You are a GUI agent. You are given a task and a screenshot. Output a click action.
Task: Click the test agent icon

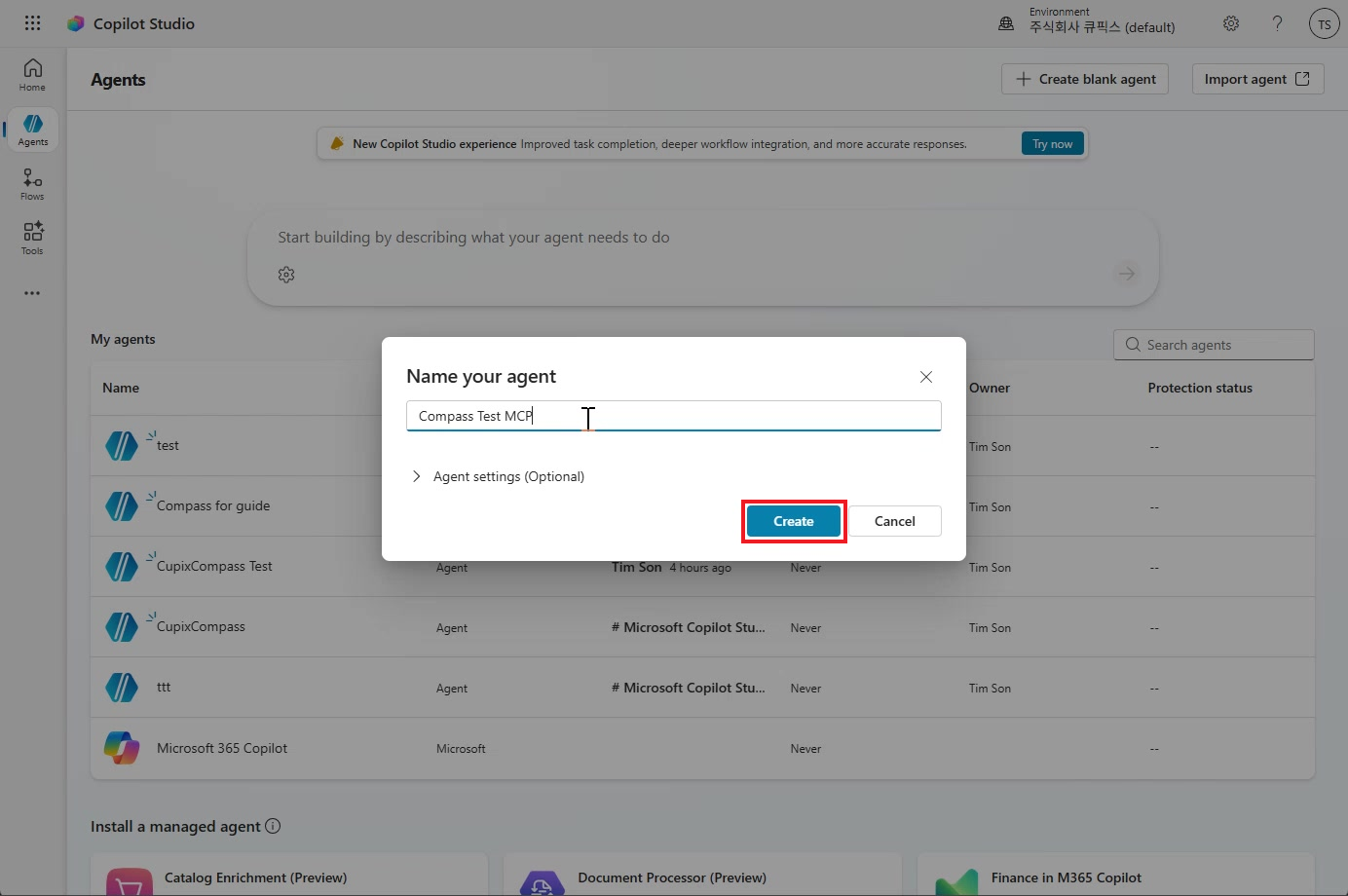point(122,446)
